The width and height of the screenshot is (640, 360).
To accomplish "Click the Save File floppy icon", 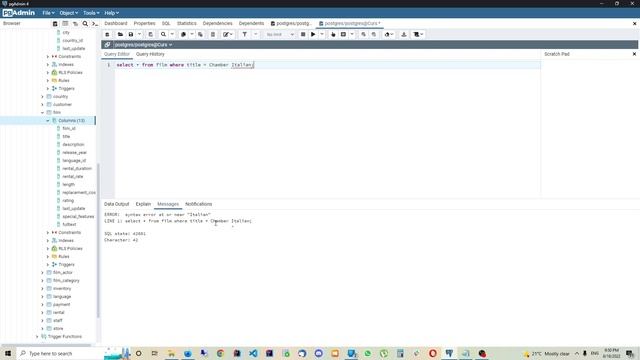I will pyautogui.click(x=131, y=34).
